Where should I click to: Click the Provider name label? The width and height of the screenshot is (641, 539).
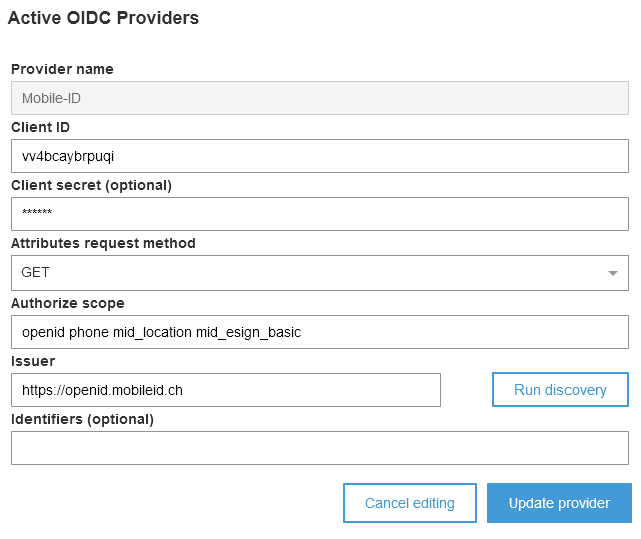pos(62,69)
